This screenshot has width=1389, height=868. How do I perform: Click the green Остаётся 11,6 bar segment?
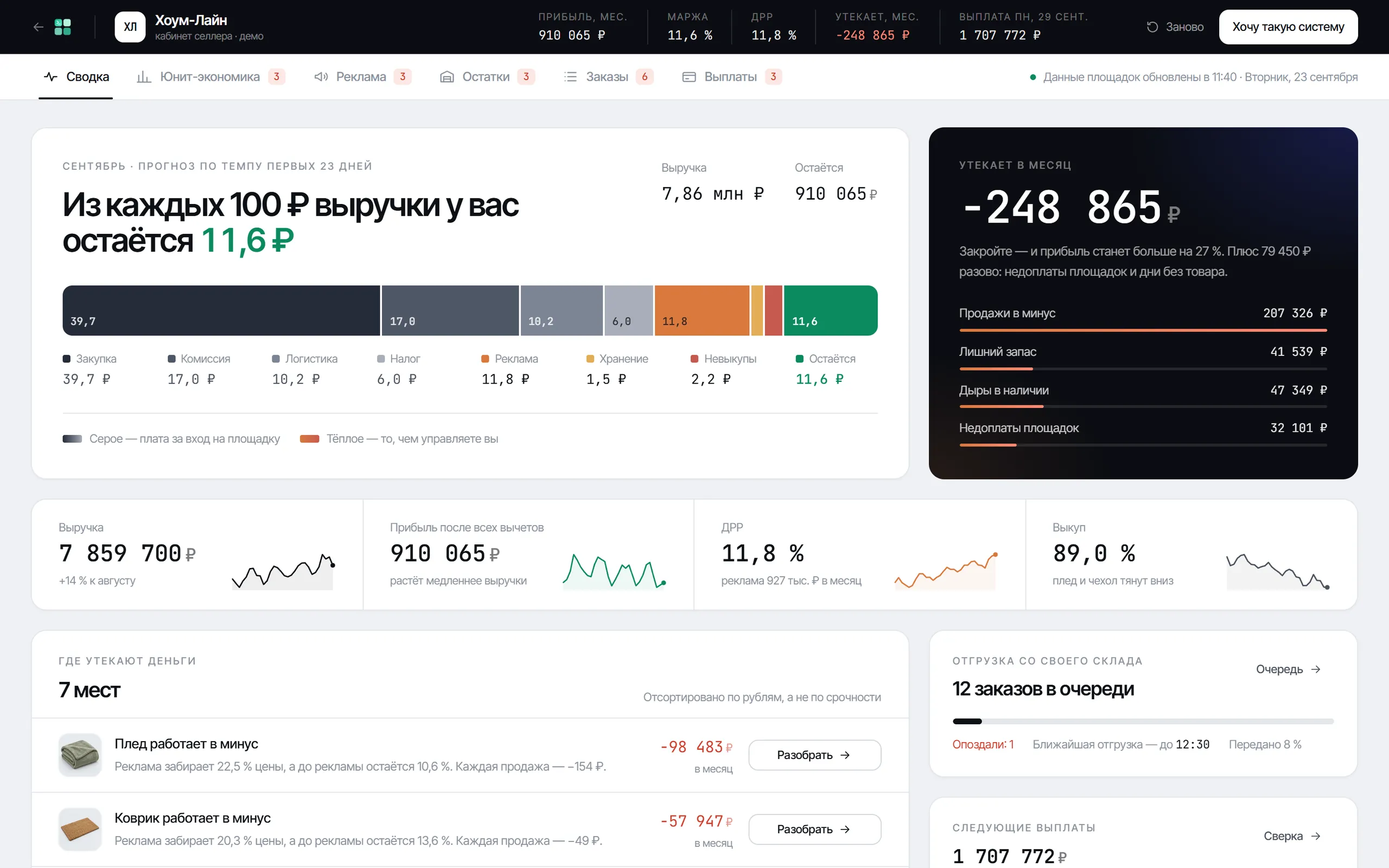tap(831, 310)
